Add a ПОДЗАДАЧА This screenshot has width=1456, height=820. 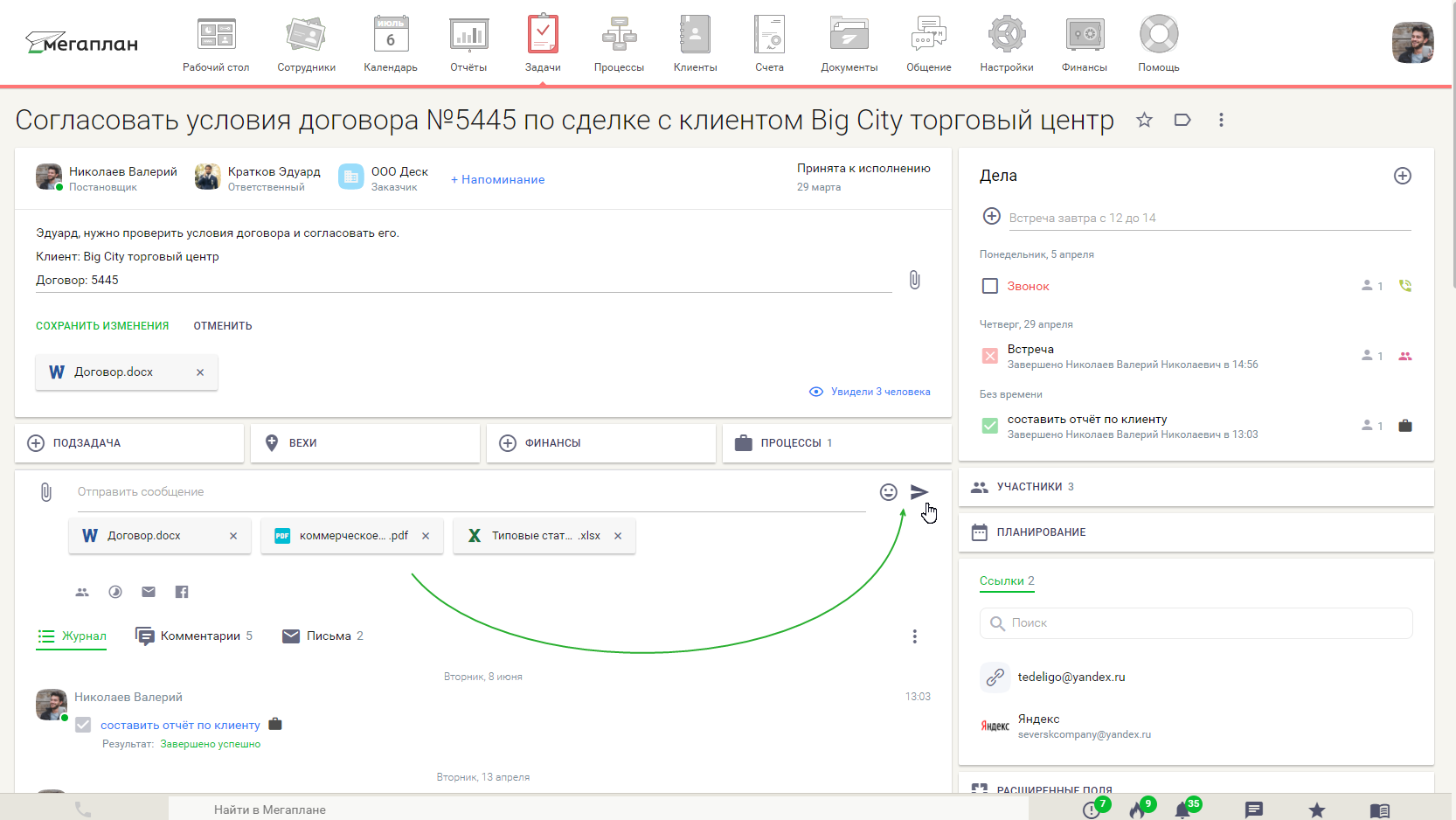(x=129, y=443)
